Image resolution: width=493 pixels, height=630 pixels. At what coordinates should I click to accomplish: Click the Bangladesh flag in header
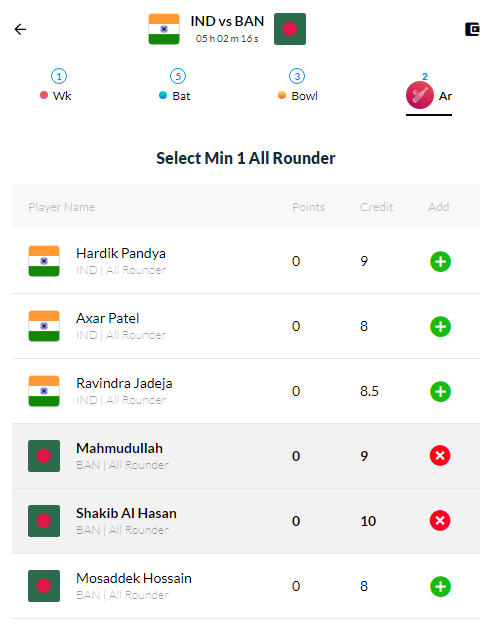point(290,29)
